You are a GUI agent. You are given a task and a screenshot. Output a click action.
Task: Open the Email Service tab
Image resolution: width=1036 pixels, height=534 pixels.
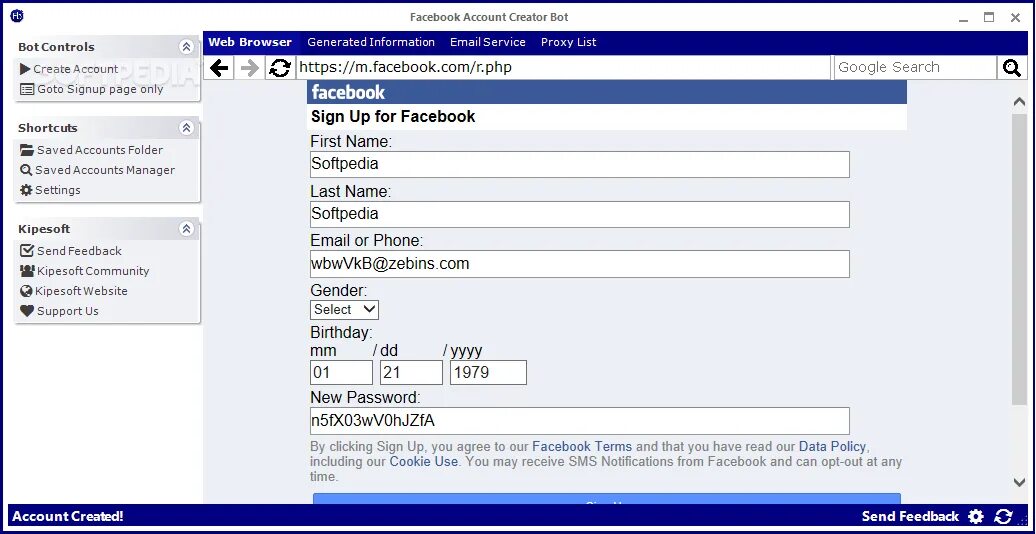click(x=488, y=42)
